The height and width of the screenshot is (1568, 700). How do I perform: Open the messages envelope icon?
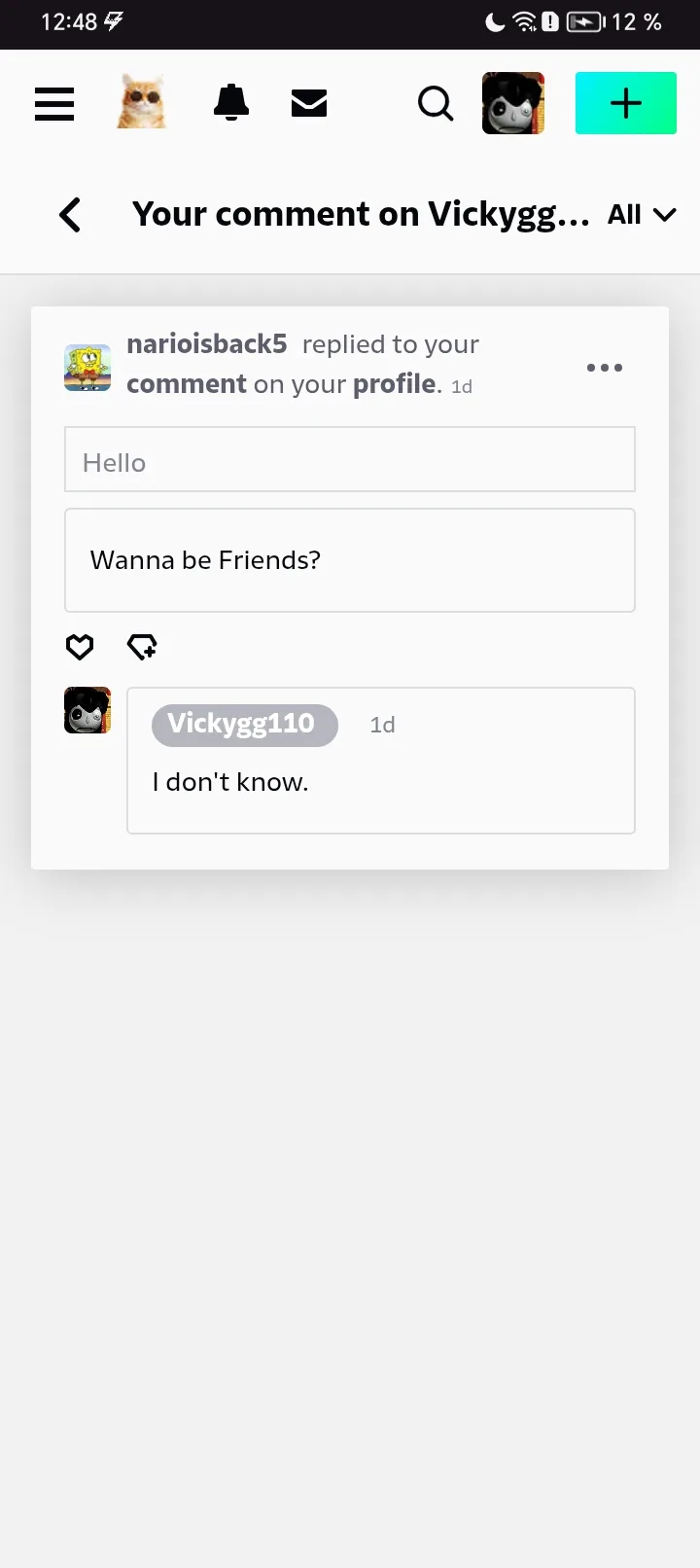pyautogui.click(x=309, y=102)
